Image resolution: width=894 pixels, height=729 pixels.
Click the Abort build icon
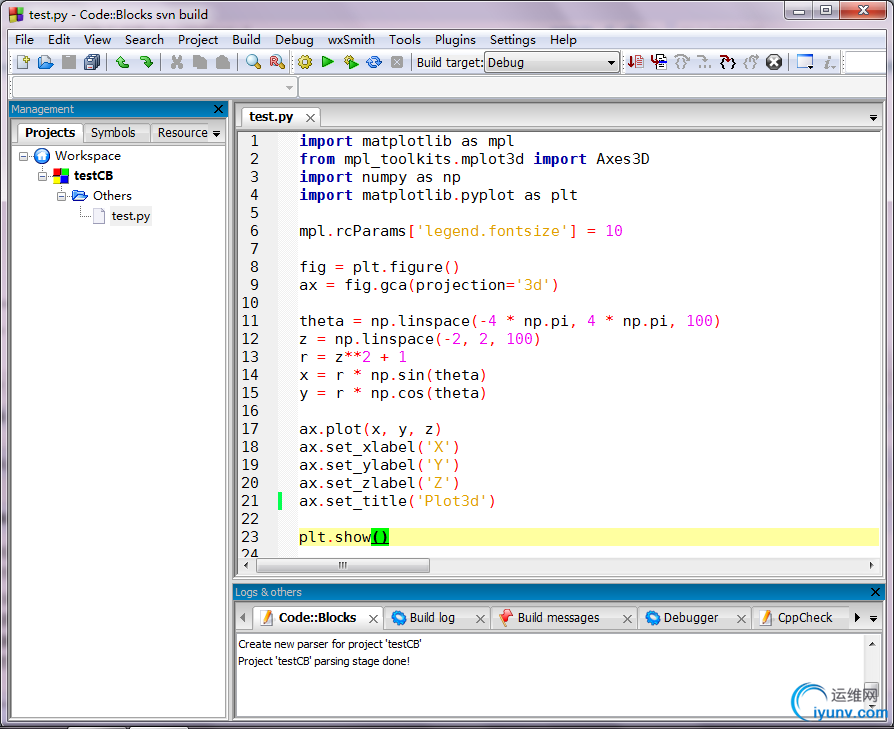[x=397, y=62]
